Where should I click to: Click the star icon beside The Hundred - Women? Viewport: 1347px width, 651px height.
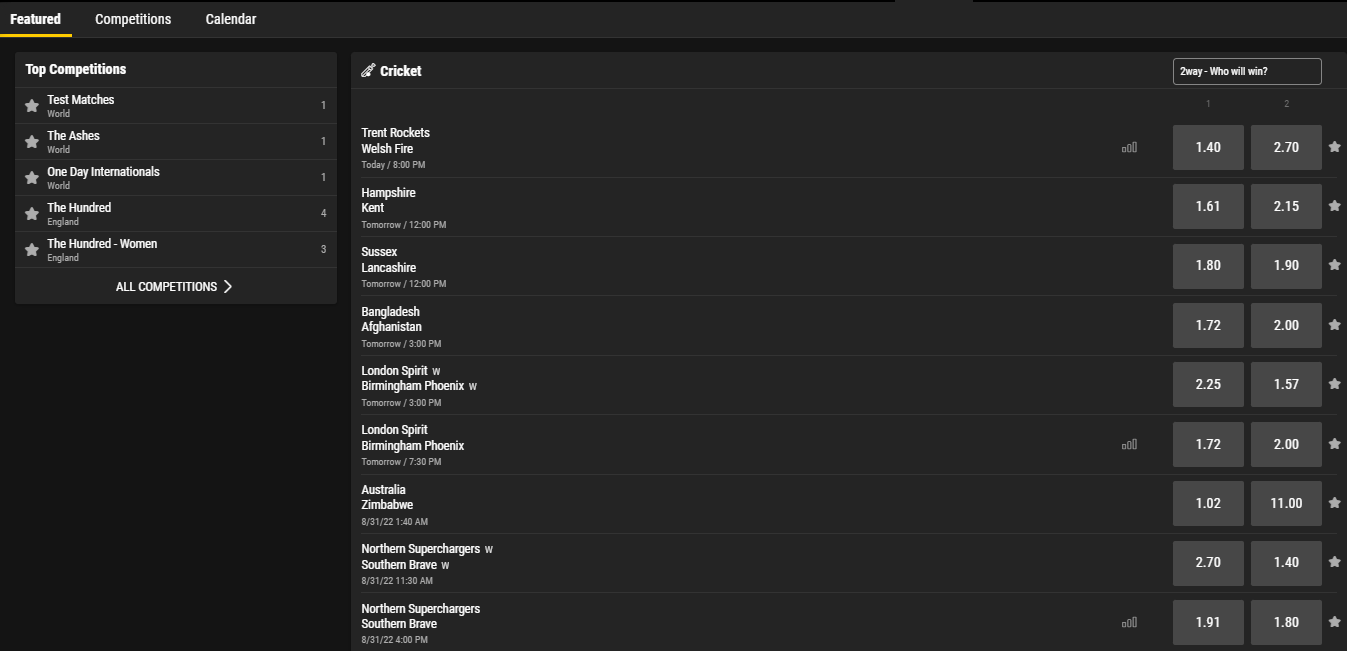click(30, 249)
